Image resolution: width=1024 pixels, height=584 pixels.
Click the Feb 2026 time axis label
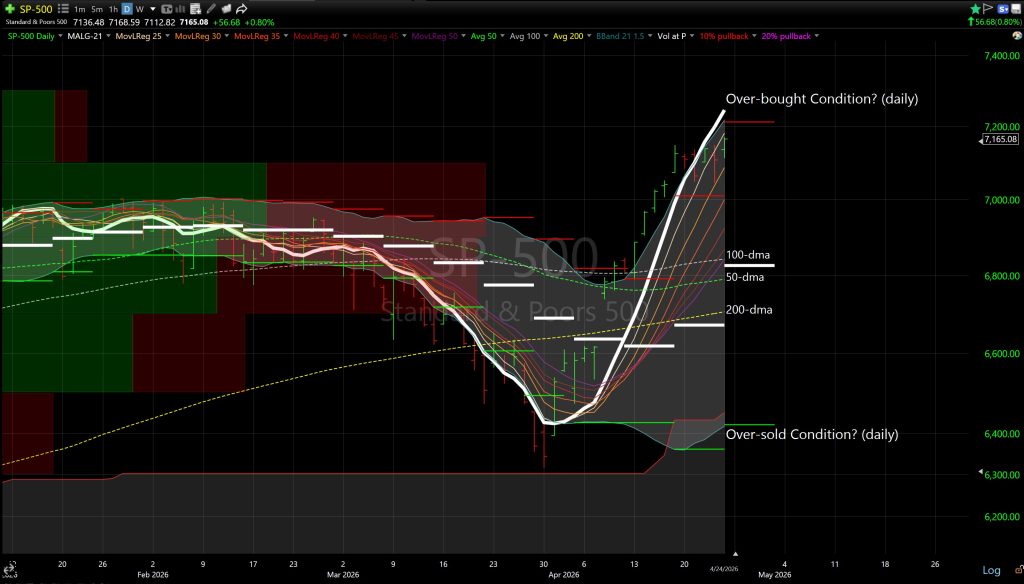pos(153,575)
